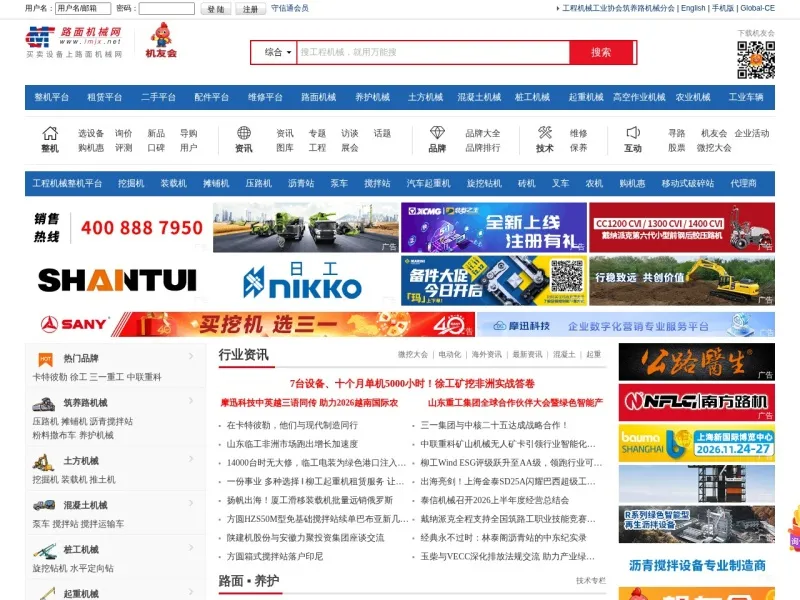Open article 在卡特彼勒，他们与现代制造同行
Screen dimensions: 800x600
(292, 426)
